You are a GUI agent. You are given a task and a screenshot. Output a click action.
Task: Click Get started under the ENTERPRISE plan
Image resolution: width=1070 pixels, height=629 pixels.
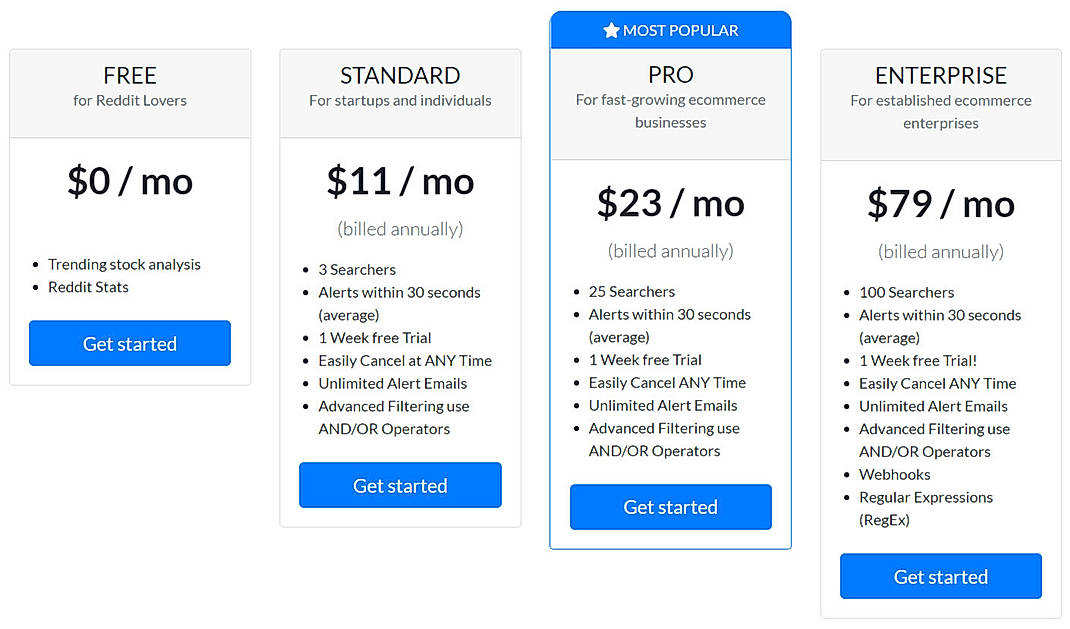tap(940, 576)
